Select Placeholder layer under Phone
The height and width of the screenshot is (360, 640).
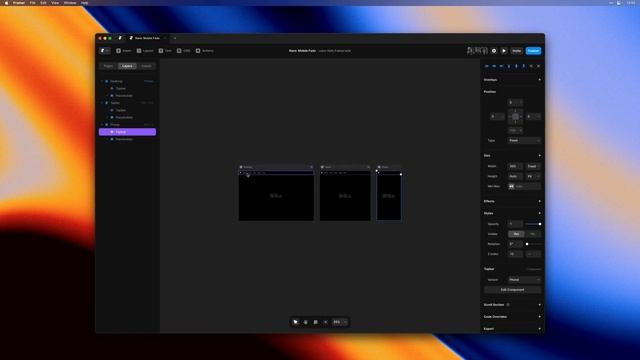(x=127, y=139)
